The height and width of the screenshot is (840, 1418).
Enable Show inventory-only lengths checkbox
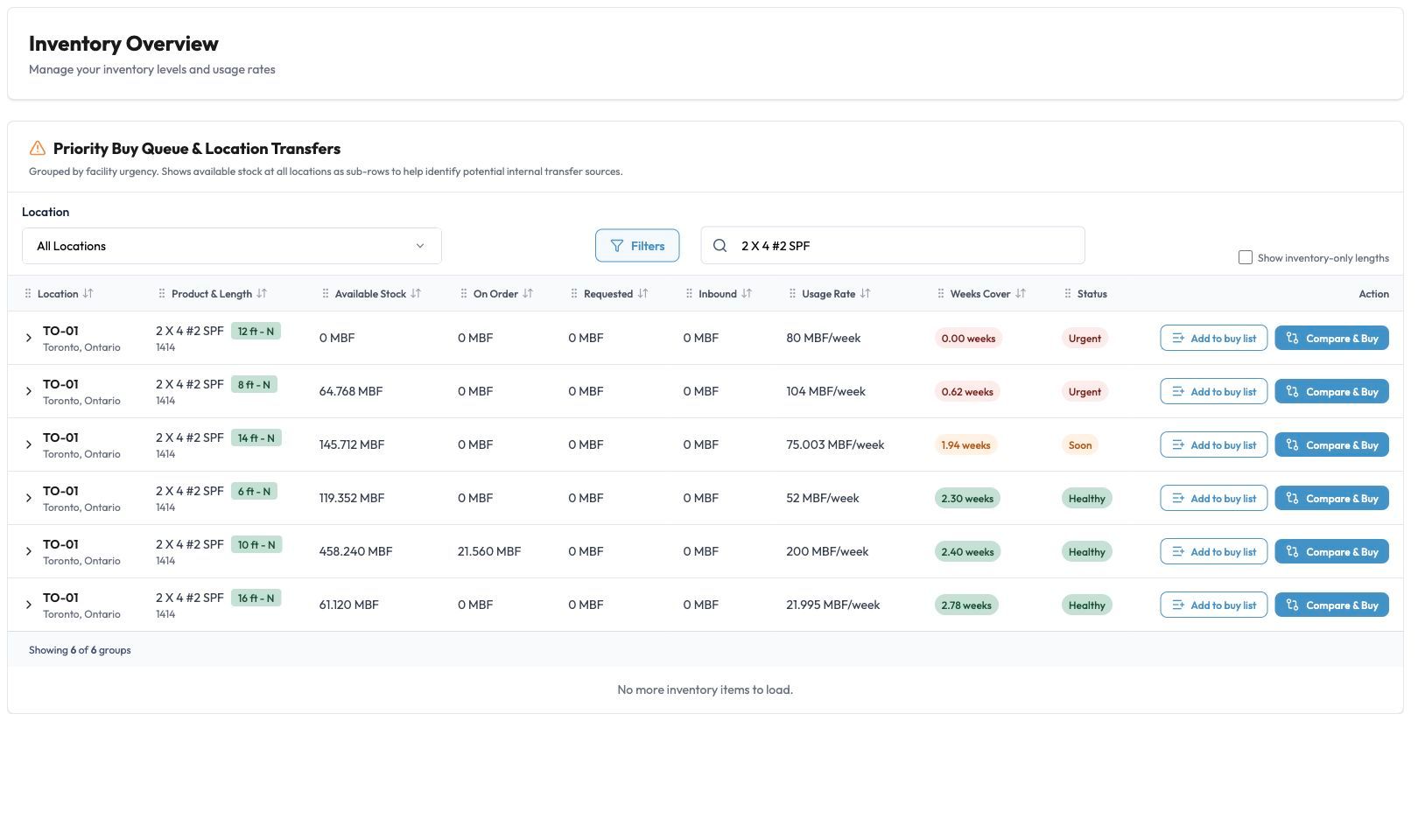(1245, 257)
